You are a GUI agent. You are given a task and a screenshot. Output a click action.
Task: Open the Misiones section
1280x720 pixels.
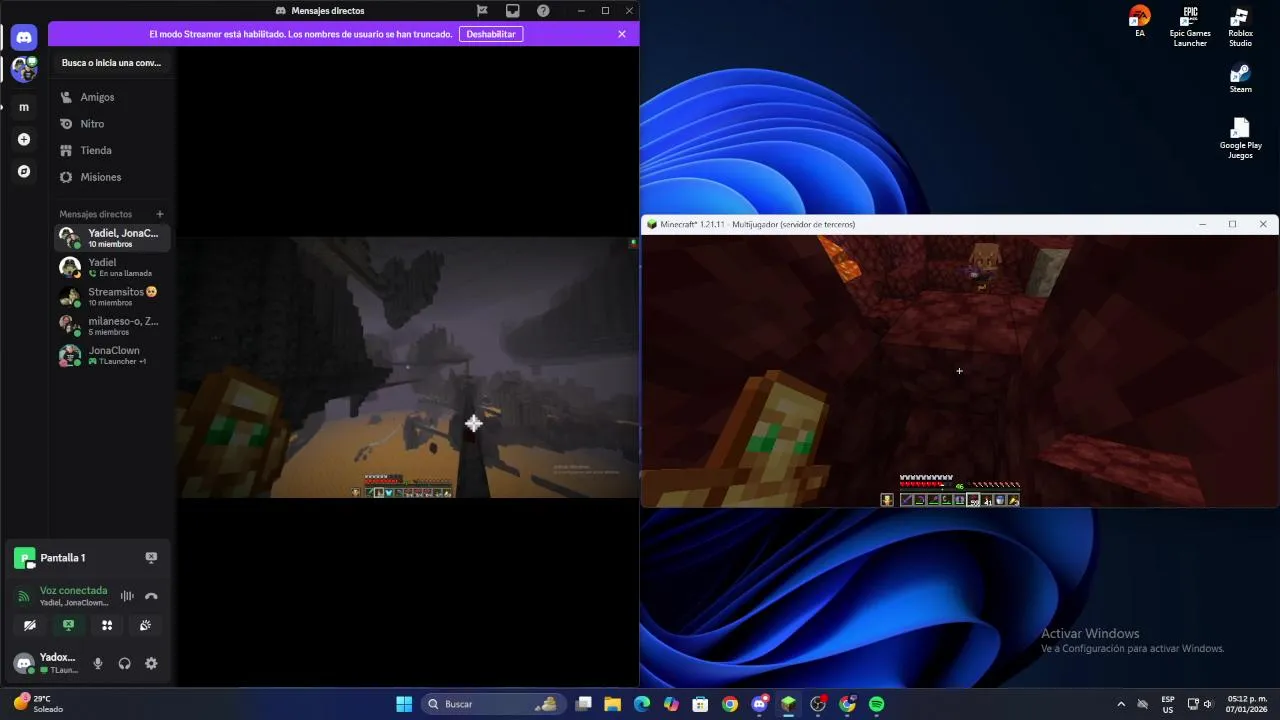(x=112, y=177)
